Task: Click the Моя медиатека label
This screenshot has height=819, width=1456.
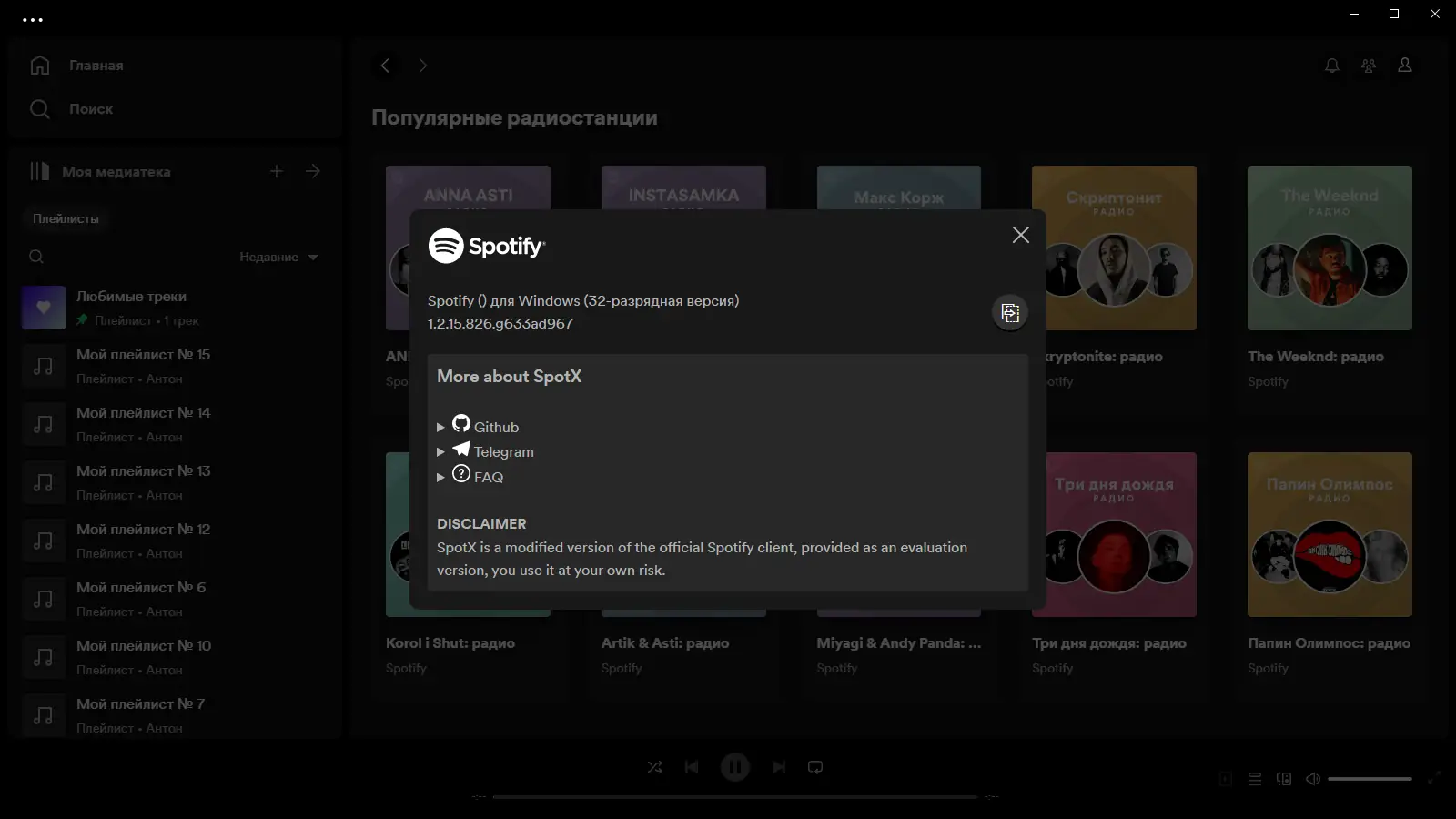Action: [x=116, y=172]
